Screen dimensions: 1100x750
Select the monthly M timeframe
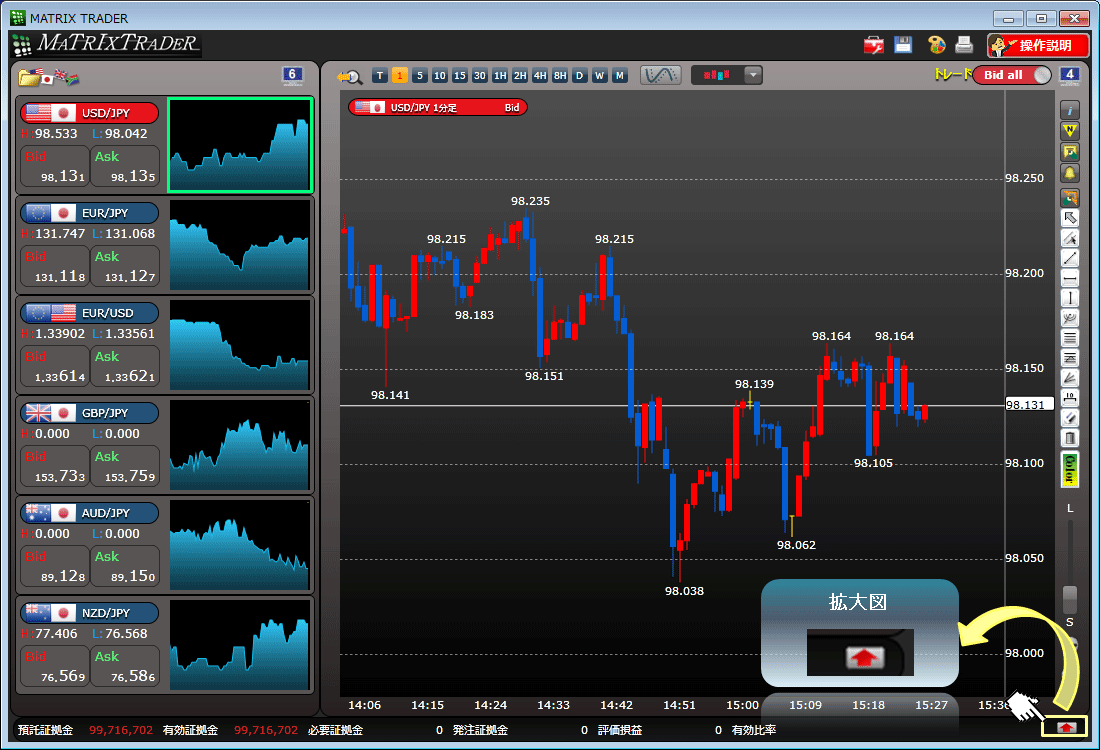pos(619,76)
